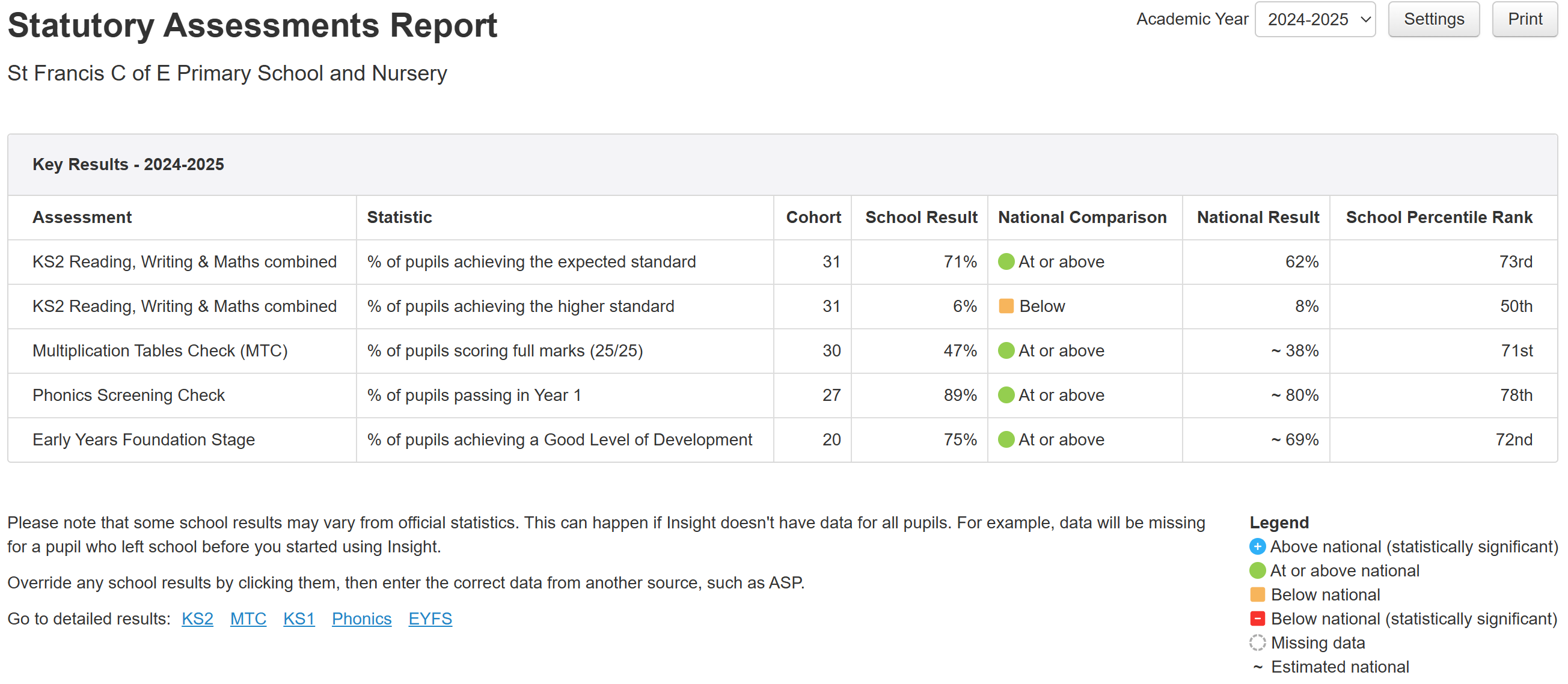Image resolution: width=1568 pixels, height=684 pixels.
Task: Click the Statutory Assessments Report title
Action: click(252, 26)
